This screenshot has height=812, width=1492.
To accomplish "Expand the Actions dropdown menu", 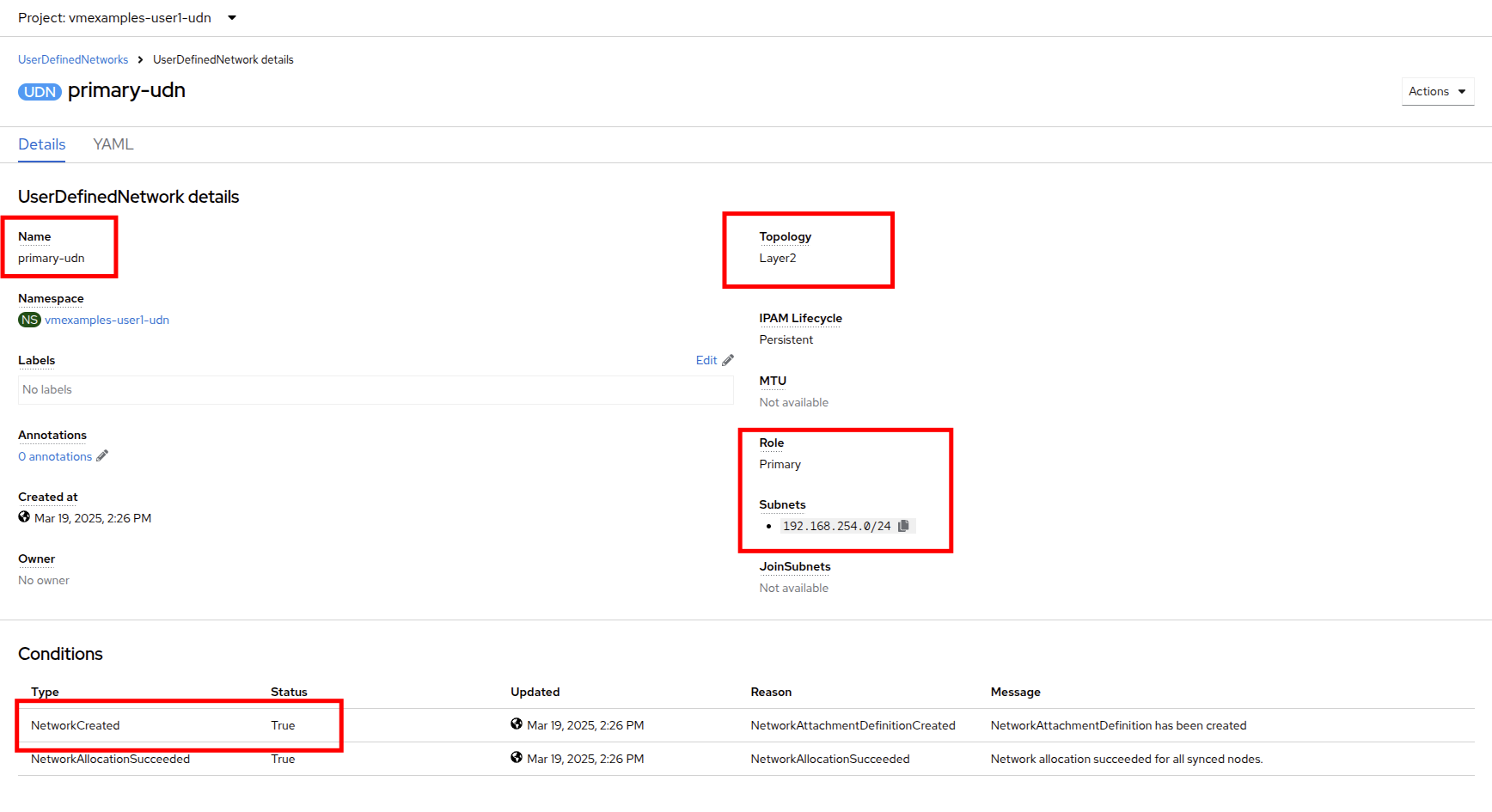I will point(1437,91).
